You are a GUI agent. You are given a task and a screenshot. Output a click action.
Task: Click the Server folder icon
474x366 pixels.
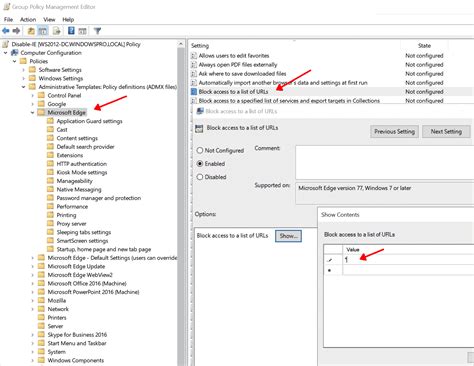[x=41, y=326]
